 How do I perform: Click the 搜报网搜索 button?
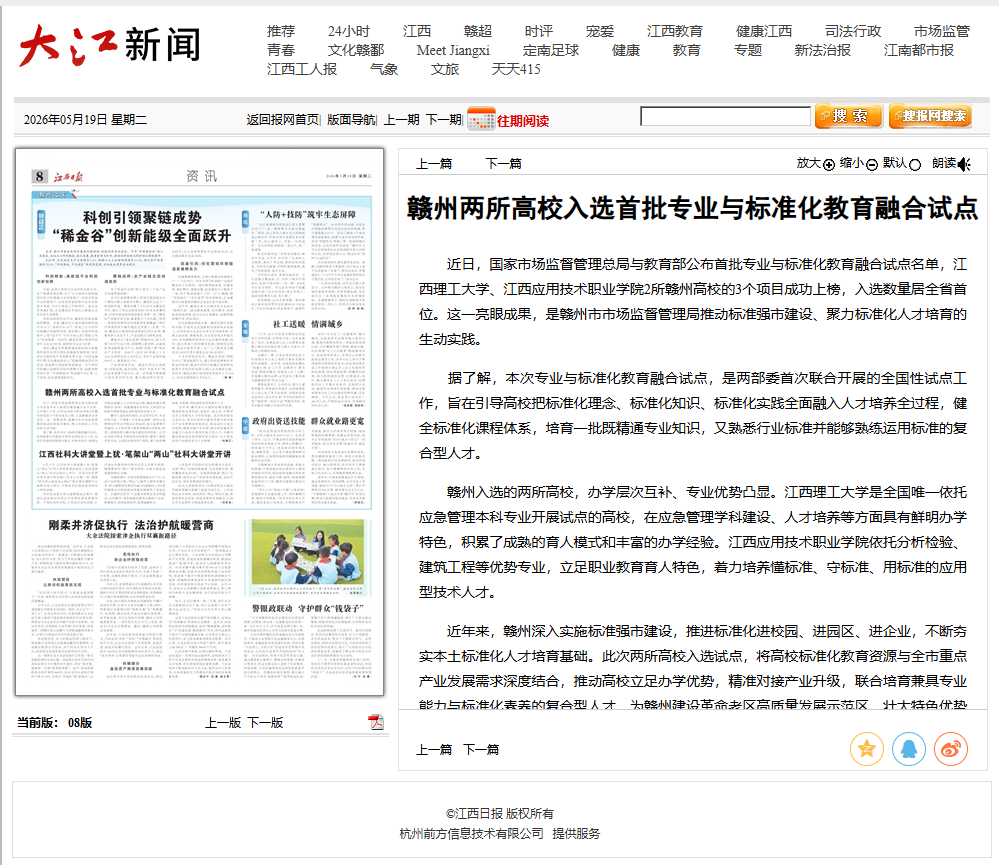tap(930, 116)
